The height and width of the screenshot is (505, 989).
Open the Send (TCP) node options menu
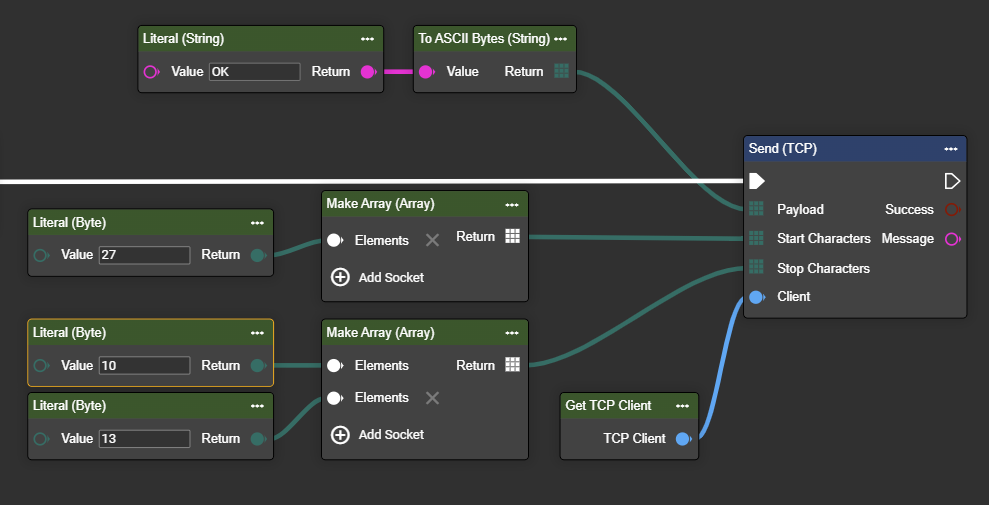[x=950, y=149]
